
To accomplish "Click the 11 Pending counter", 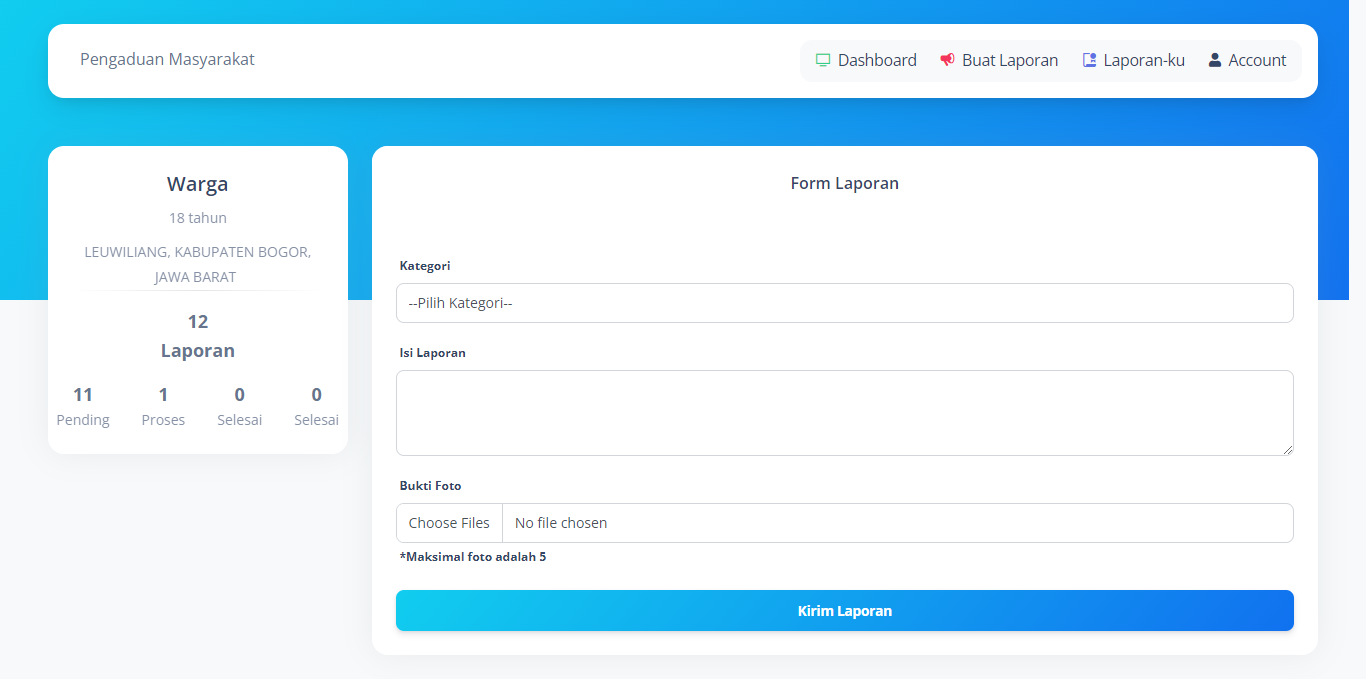I will point(83,406).
